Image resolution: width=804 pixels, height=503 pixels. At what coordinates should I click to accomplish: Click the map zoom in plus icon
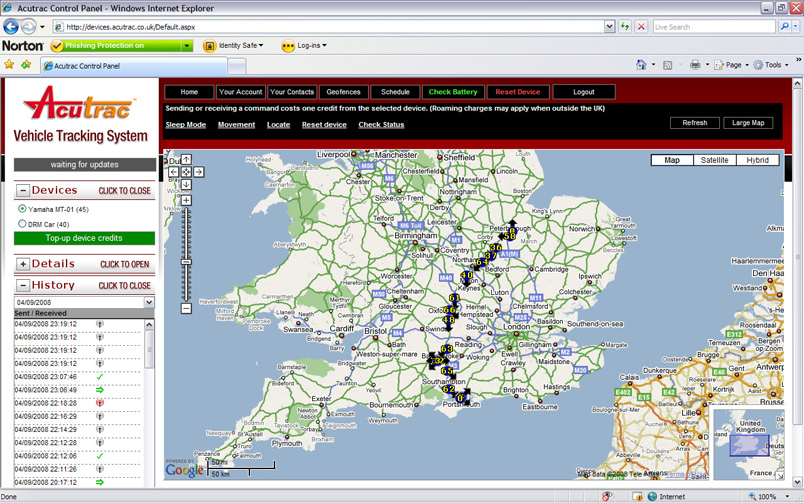click(x=186, y=201)
